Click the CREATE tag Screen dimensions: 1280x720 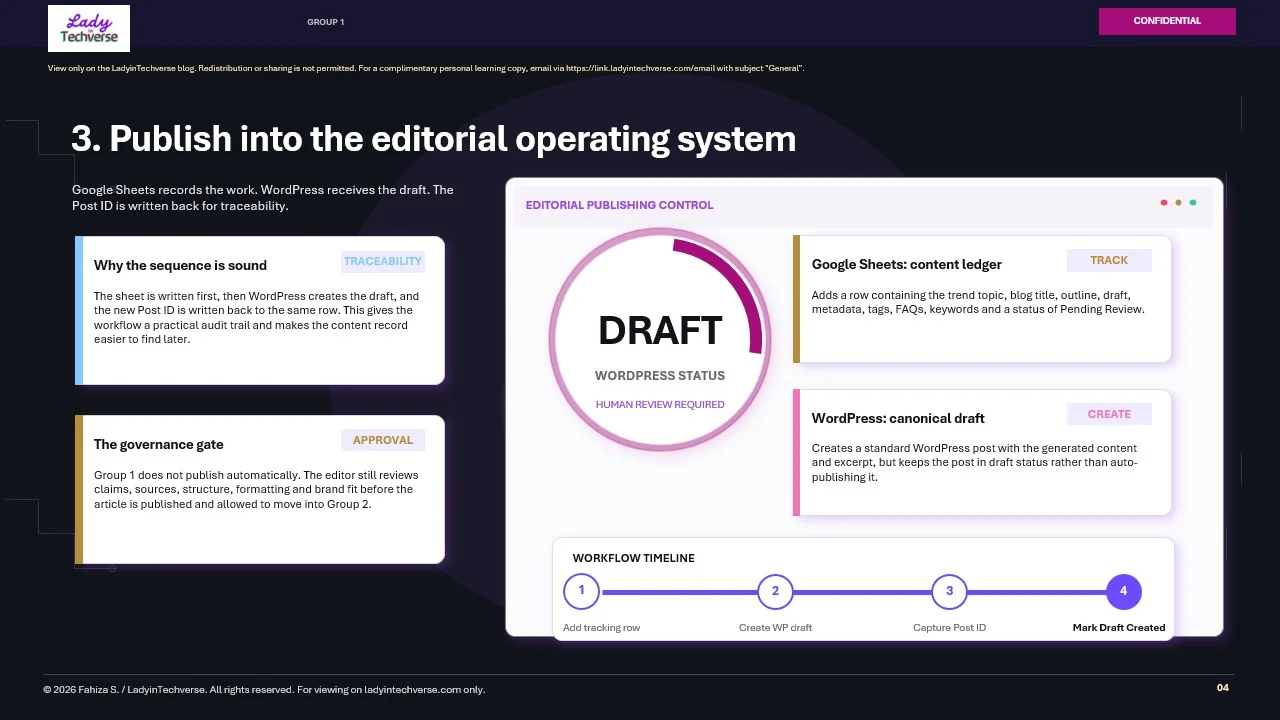(1109, 414)
